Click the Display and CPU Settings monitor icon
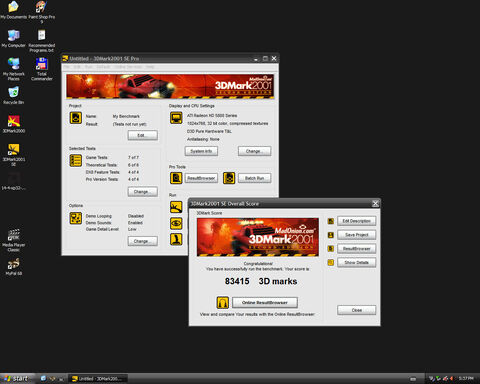Viewport: 480px width, 384px height. click(176, 118)
